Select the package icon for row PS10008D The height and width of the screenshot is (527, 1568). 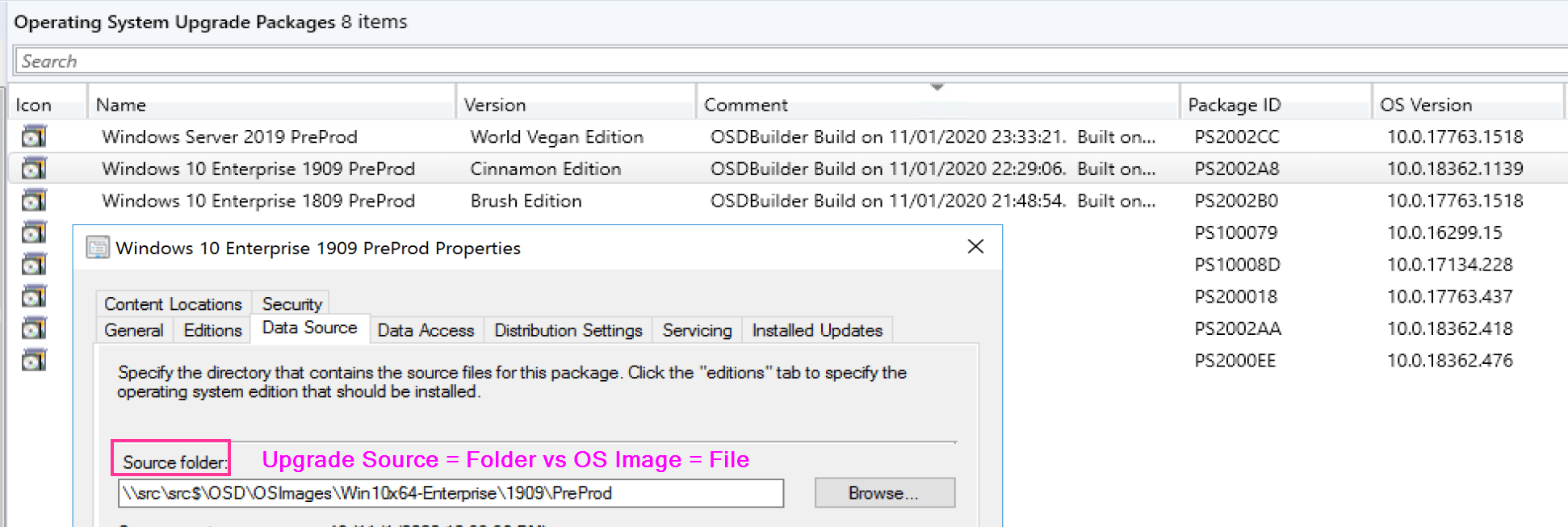point(34,264)
